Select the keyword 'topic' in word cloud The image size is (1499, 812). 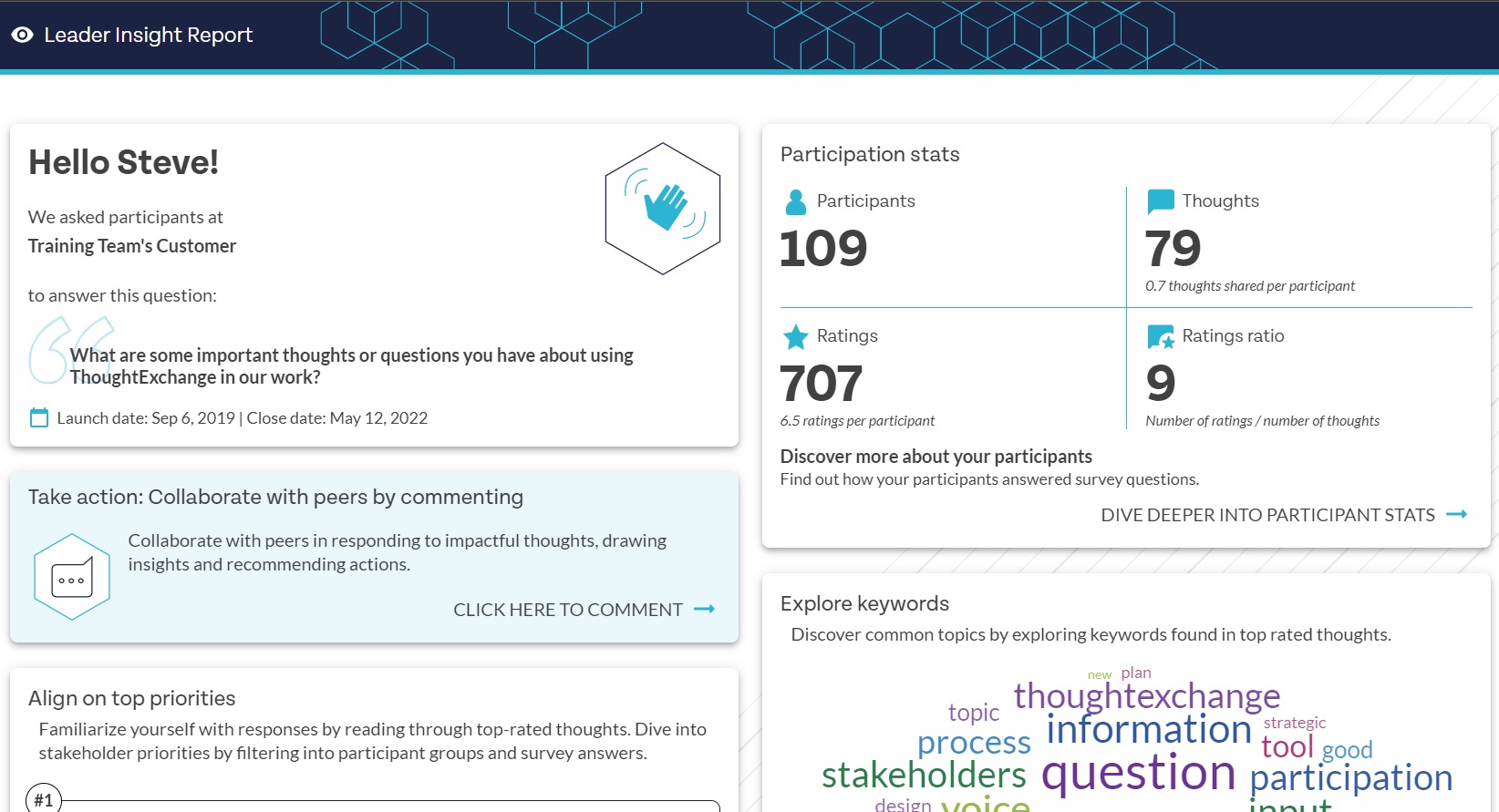(x=974, y=712)
